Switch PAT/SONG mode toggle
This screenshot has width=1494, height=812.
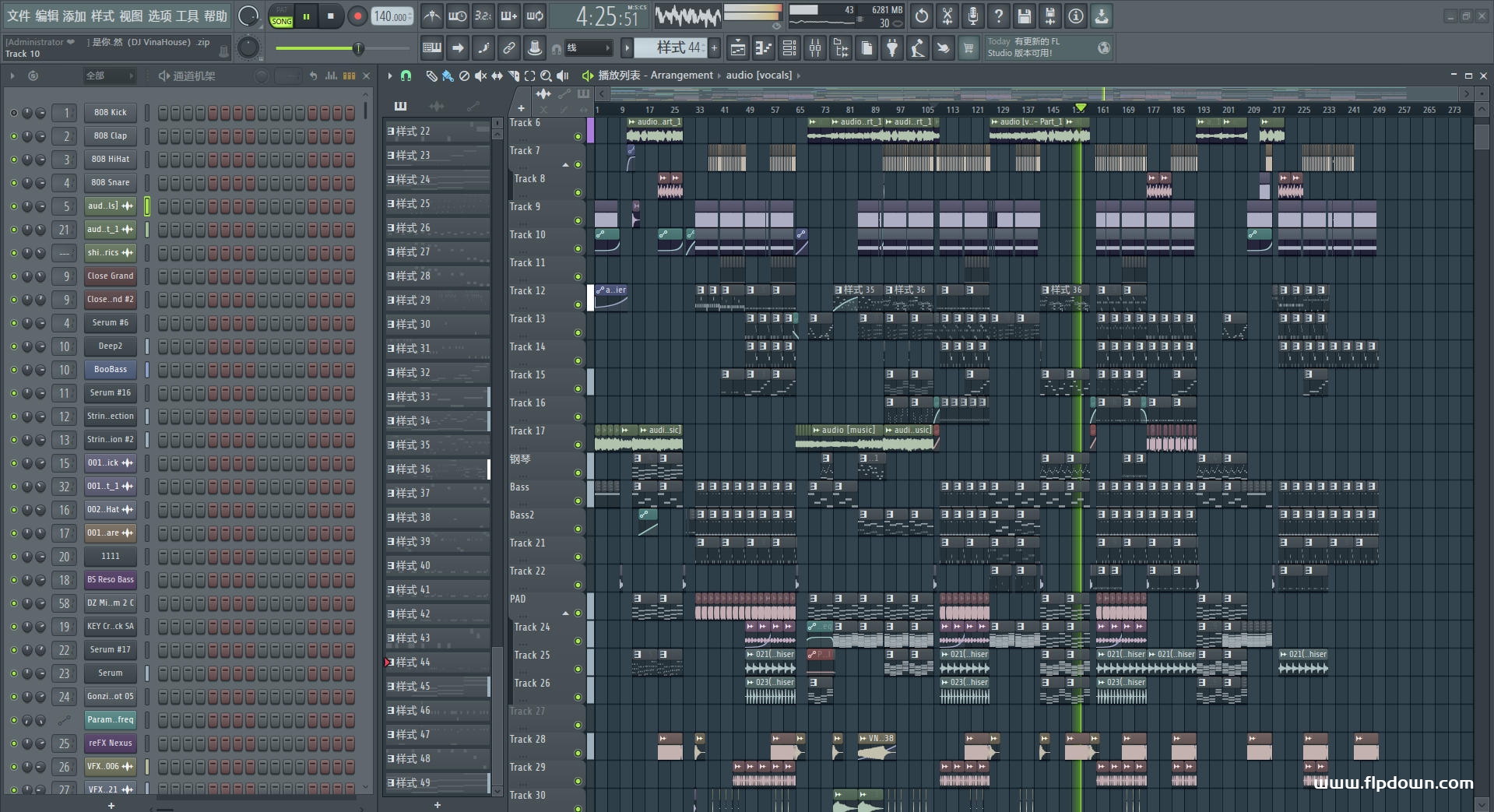[281, 16]
